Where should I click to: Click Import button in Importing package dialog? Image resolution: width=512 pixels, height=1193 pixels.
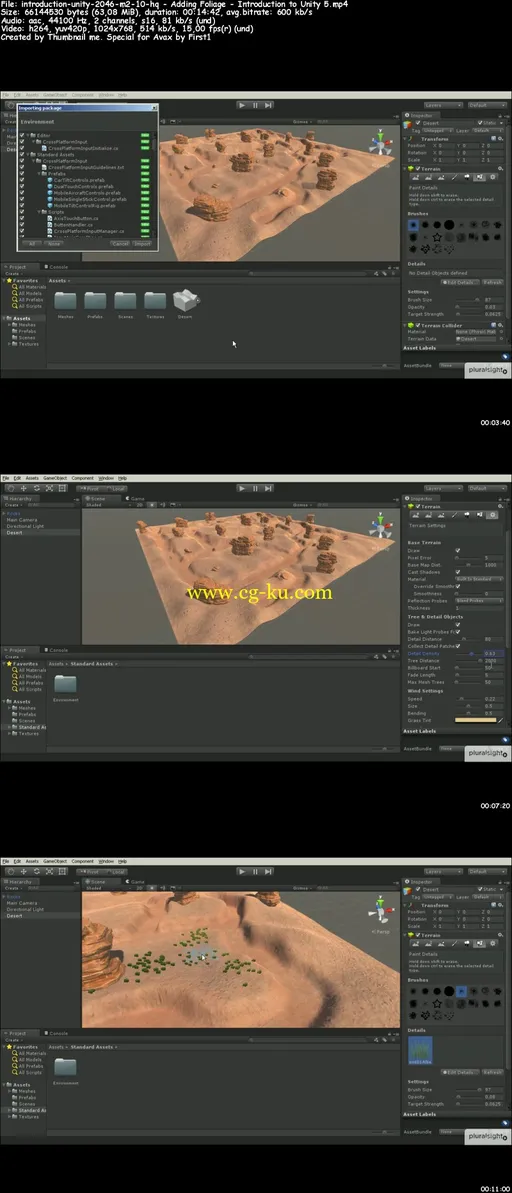[x=142, y=243]
